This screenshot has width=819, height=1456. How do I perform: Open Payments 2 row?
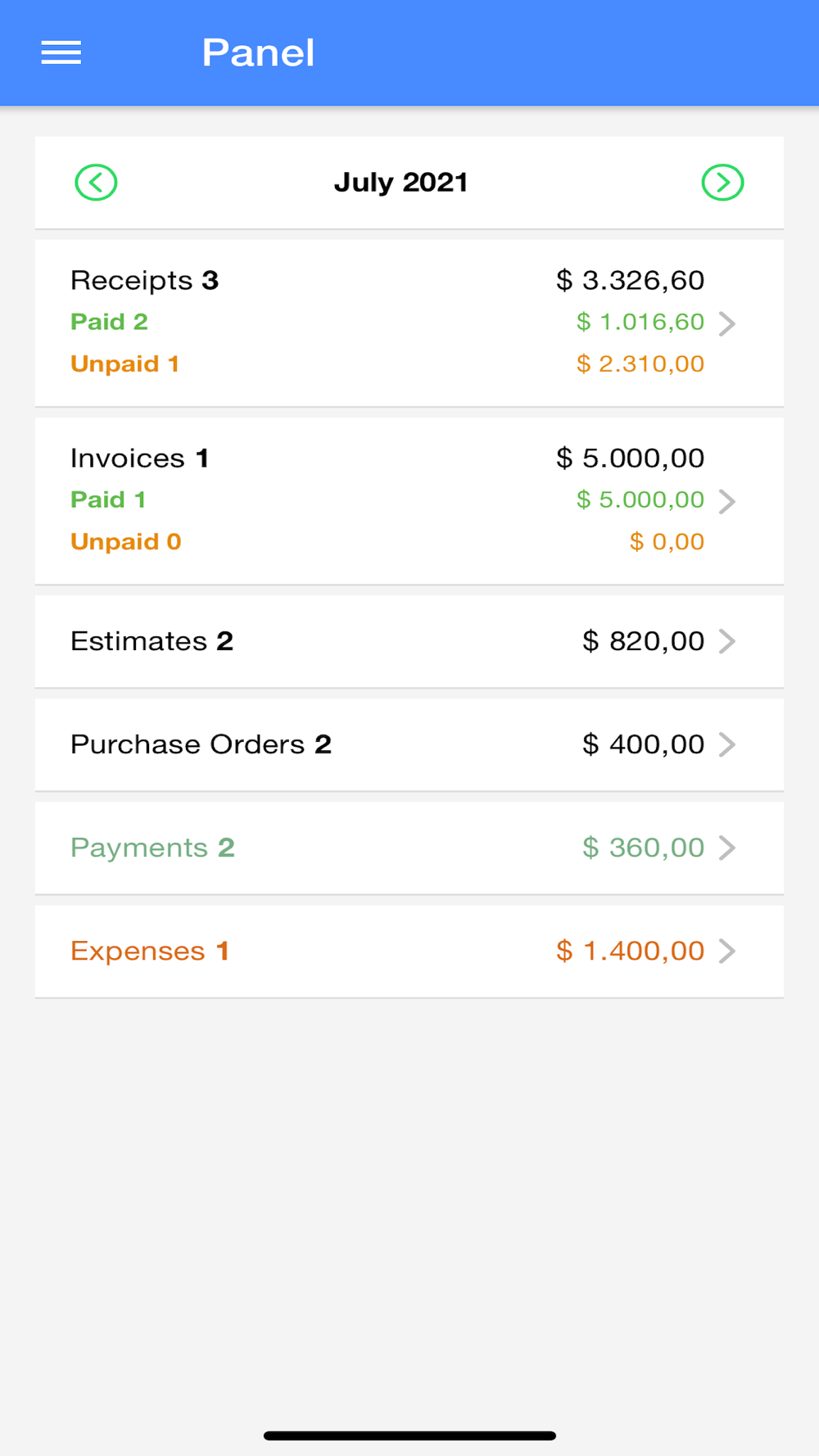tap(409, 848)
